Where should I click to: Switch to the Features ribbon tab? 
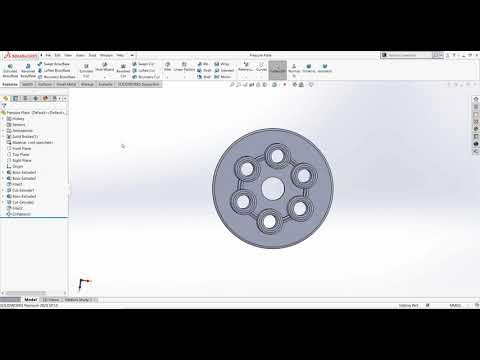(10, 84)
